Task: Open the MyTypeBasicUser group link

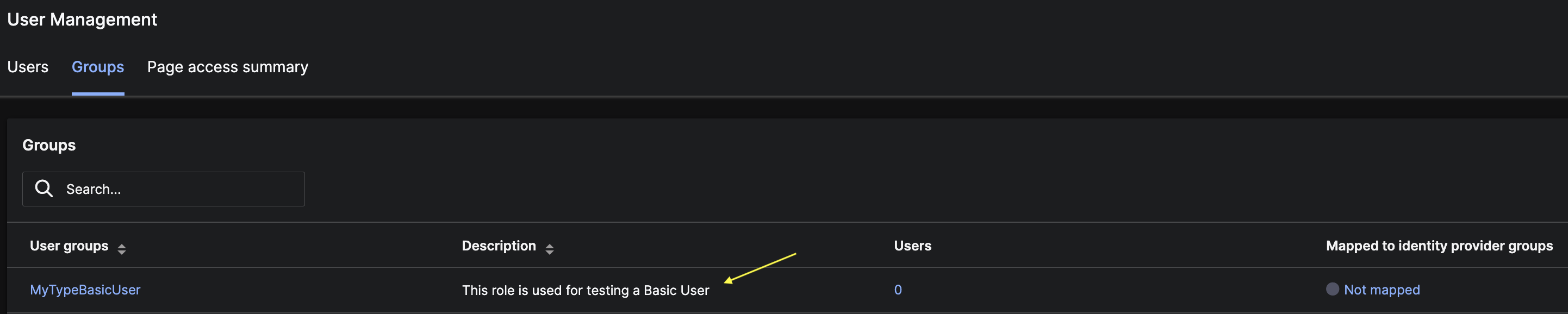Action: pyautogui.click(x=85, y=290)
